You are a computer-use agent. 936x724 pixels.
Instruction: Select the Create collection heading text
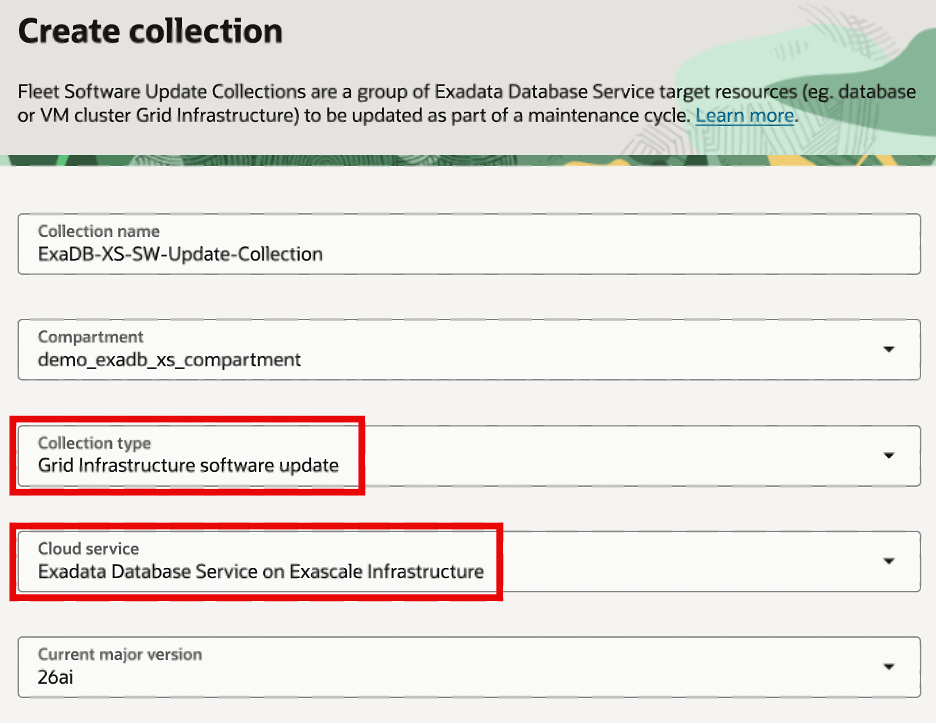coord(150,31)
